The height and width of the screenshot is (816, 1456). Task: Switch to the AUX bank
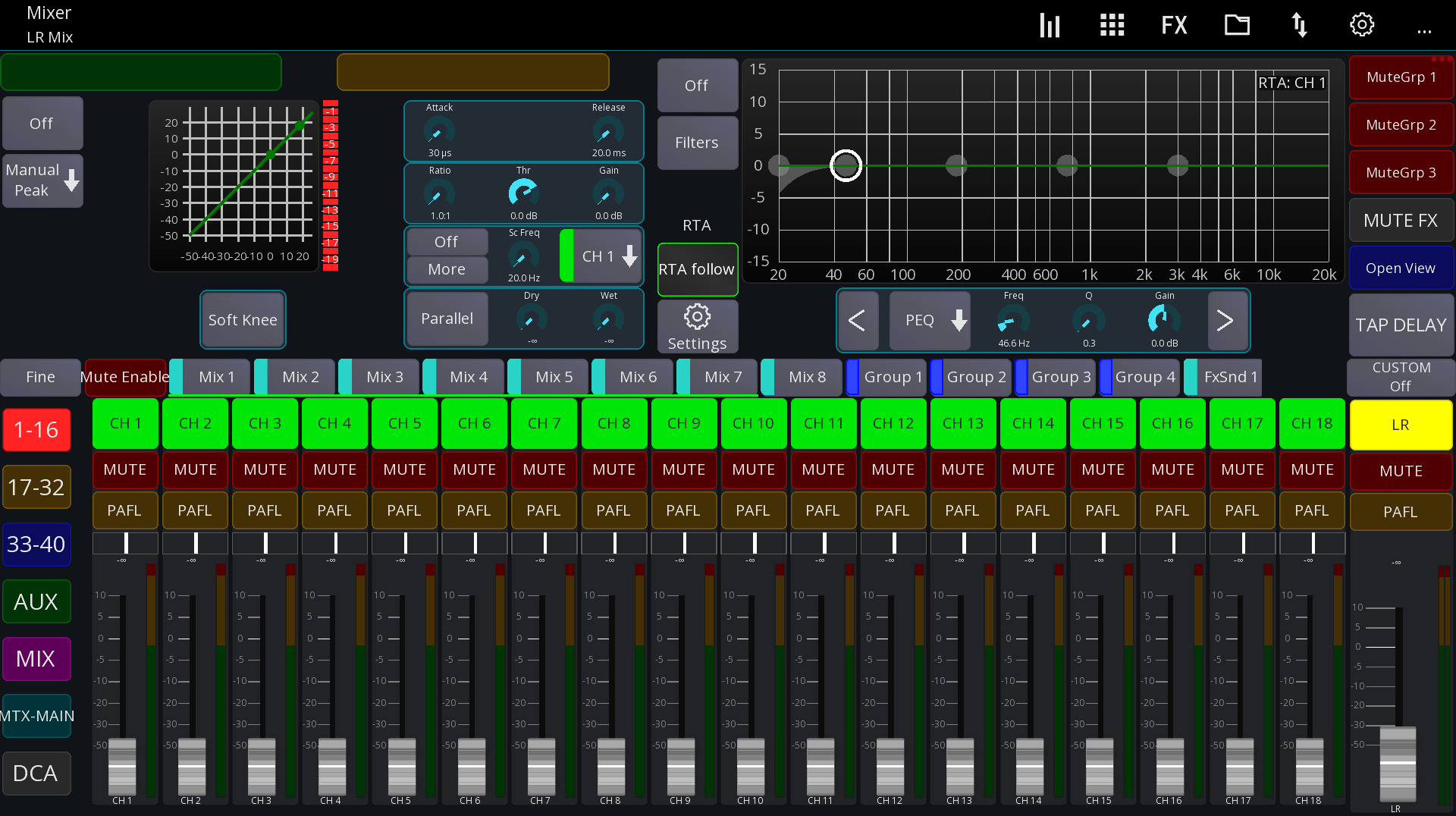(36, 601)
